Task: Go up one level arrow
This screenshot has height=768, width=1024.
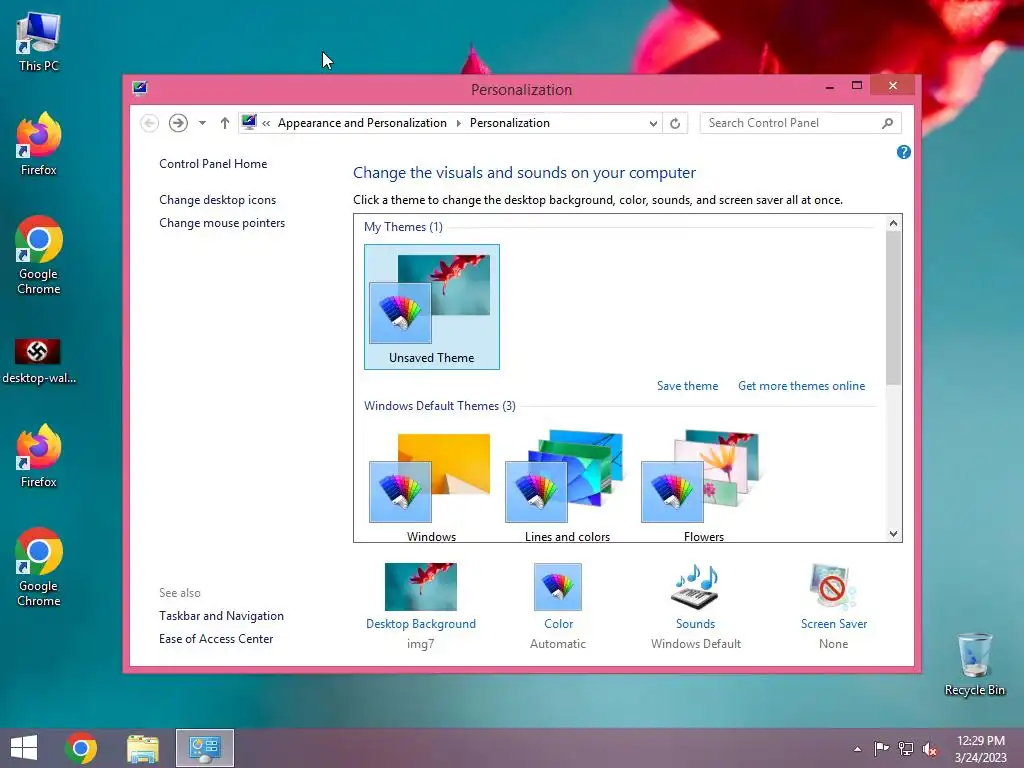Action: [225, 123]
